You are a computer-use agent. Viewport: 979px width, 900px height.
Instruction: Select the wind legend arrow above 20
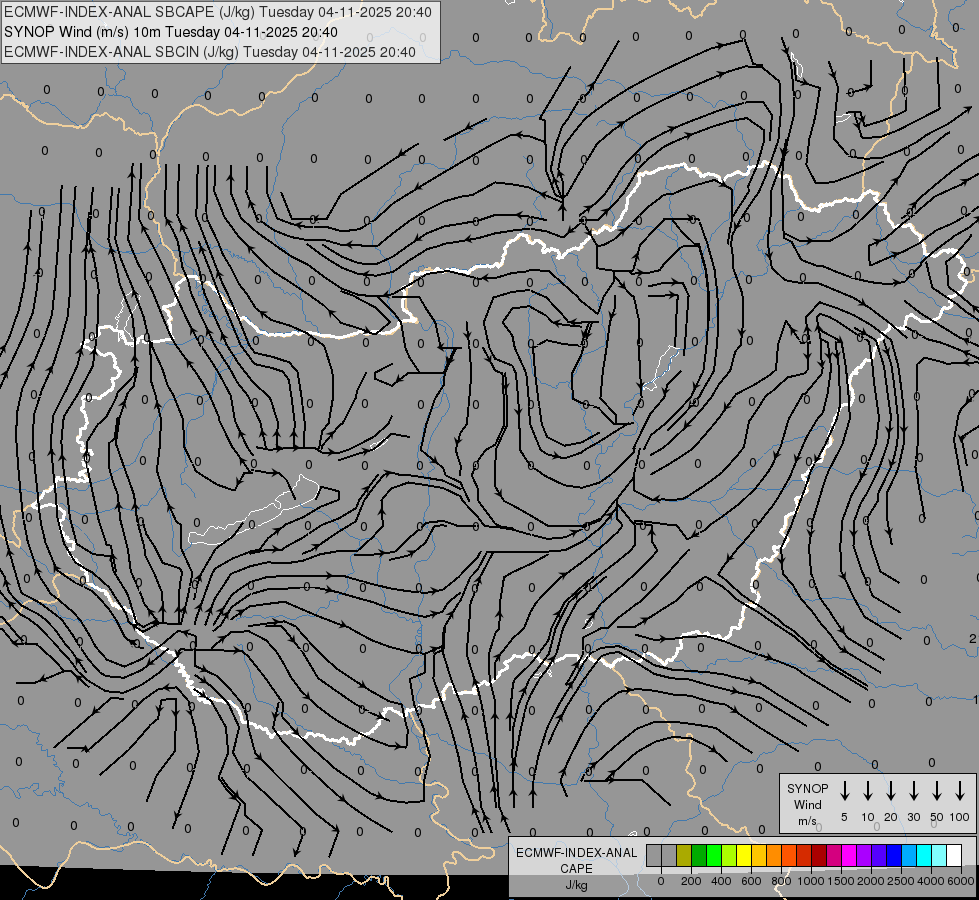[x=891, y=791]
